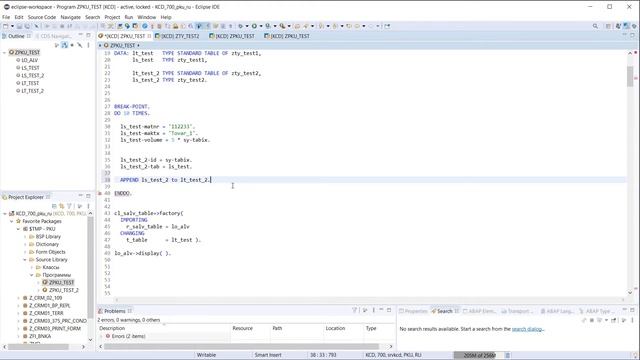The image size is (640, 360).
Task: Collapse the Favorite Packages node
Action: [11, 221]
